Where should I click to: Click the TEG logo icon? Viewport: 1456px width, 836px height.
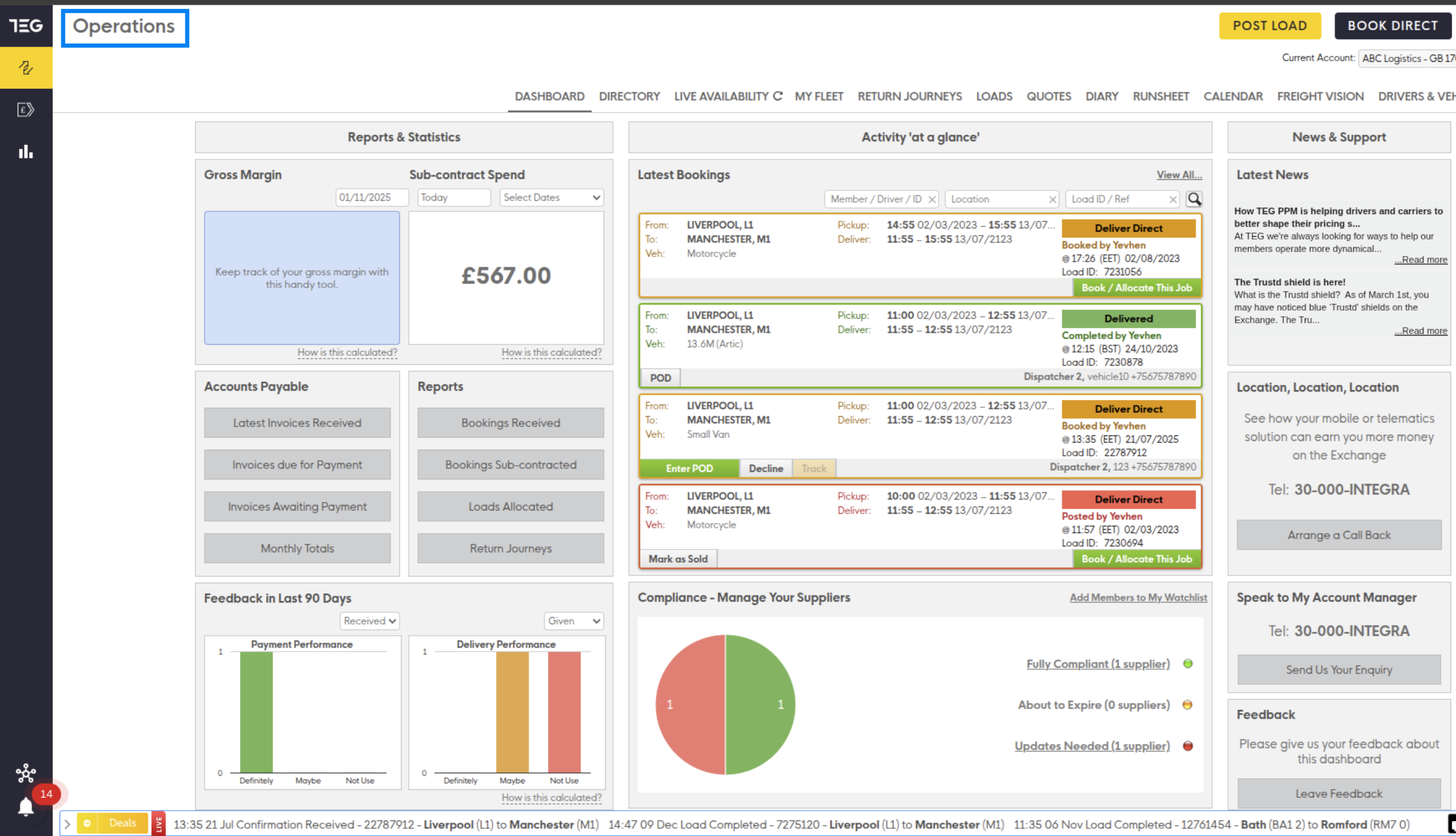click(x=26, y=25)
